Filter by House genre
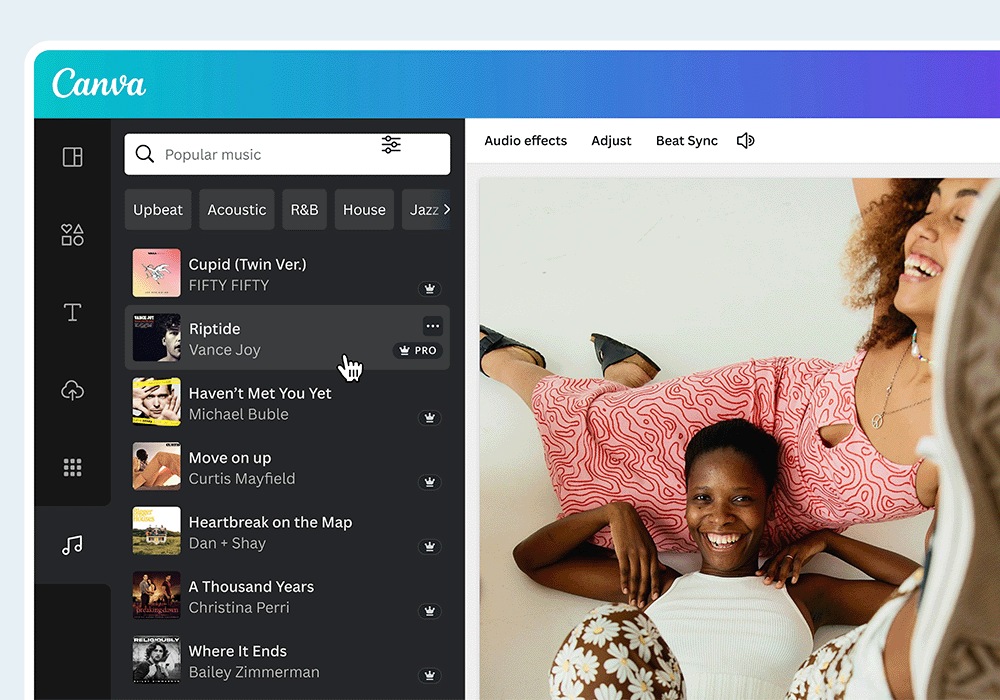The height and width of the screenshot is (700, 1000). coord(364,209)
